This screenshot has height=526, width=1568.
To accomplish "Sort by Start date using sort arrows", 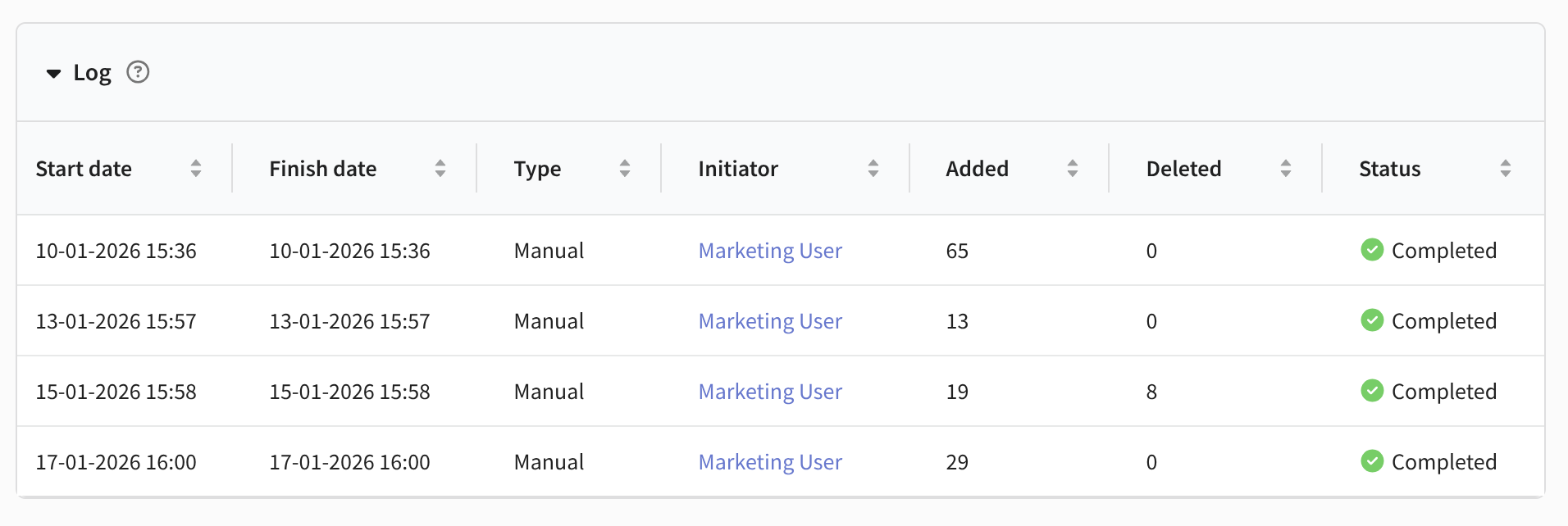I will click(196, 169).
